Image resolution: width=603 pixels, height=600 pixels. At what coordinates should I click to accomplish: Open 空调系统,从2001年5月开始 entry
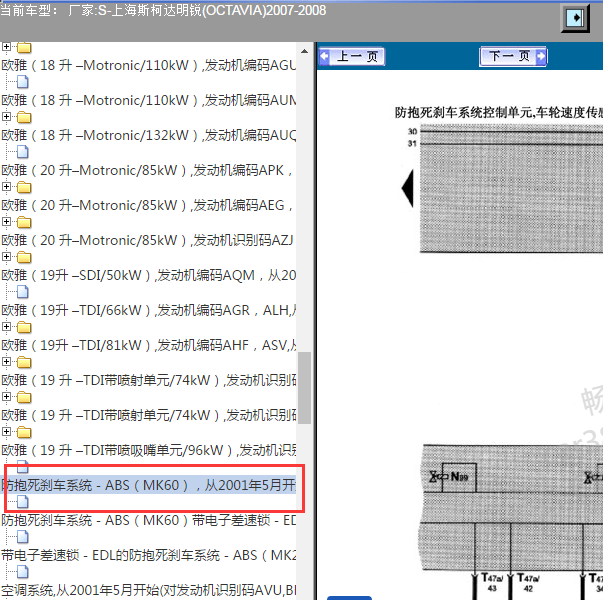pyautogui.click(x=148, y=590)
